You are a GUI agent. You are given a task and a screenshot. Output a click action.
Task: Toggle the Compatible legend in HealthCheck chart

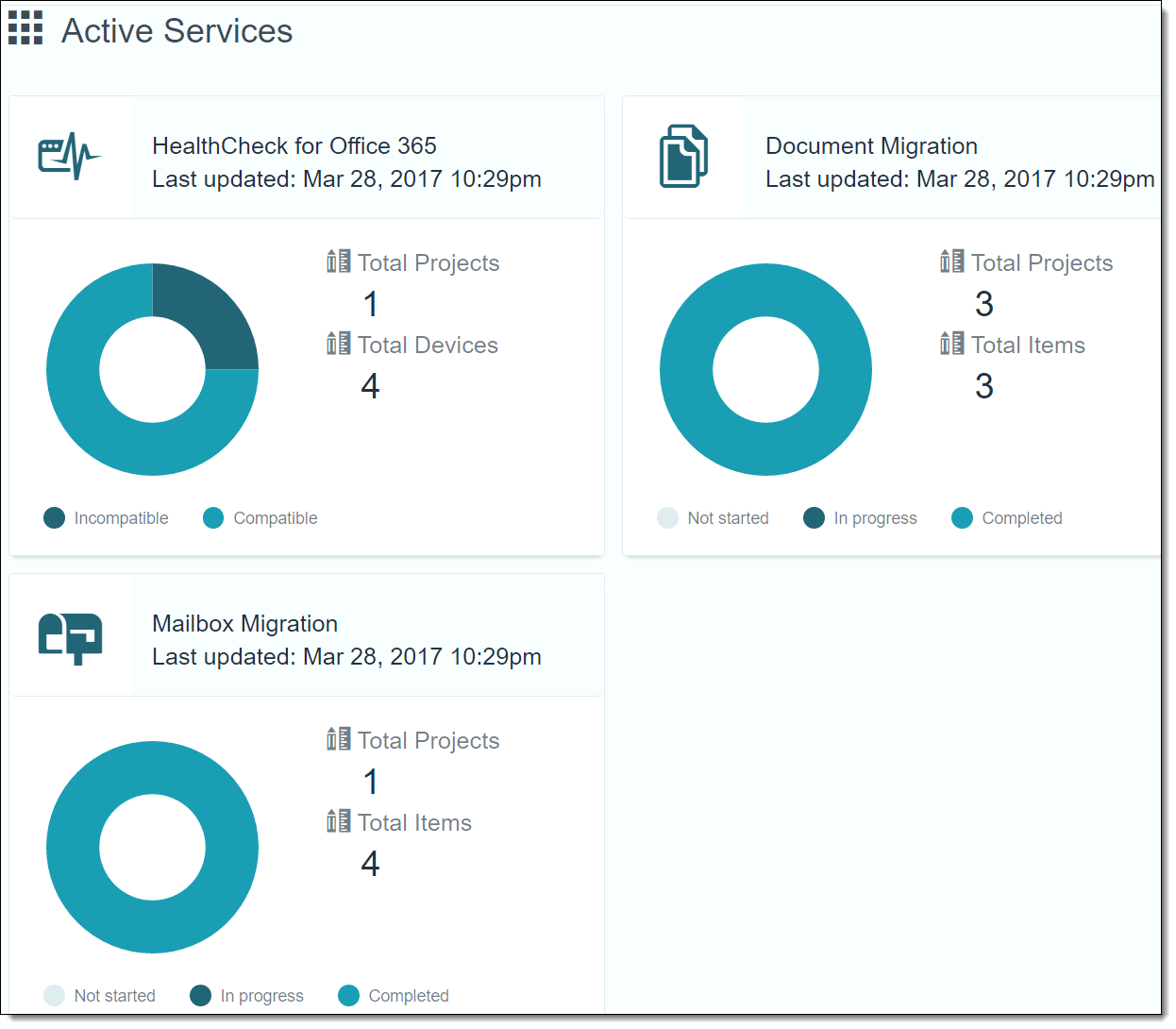tap(259, 517)
